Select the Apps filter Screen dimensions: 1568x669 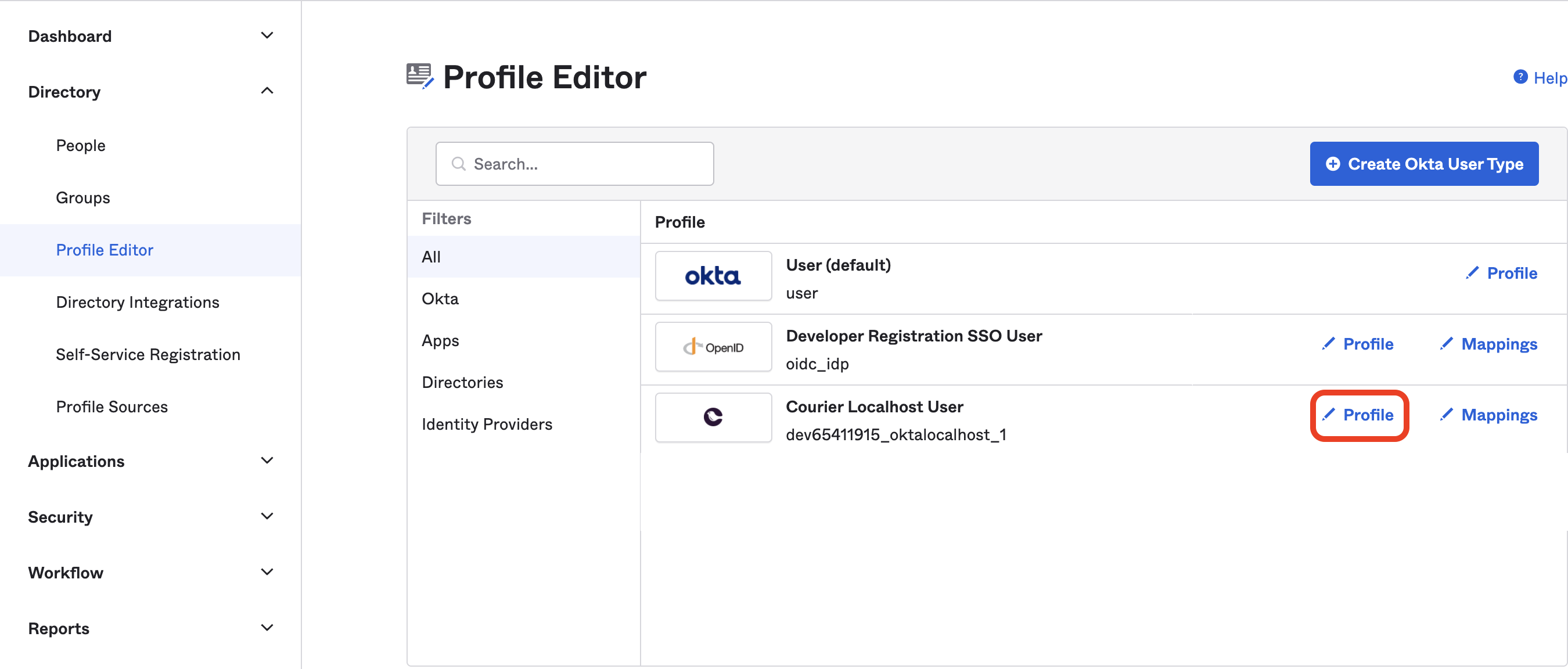click(440, 340)
